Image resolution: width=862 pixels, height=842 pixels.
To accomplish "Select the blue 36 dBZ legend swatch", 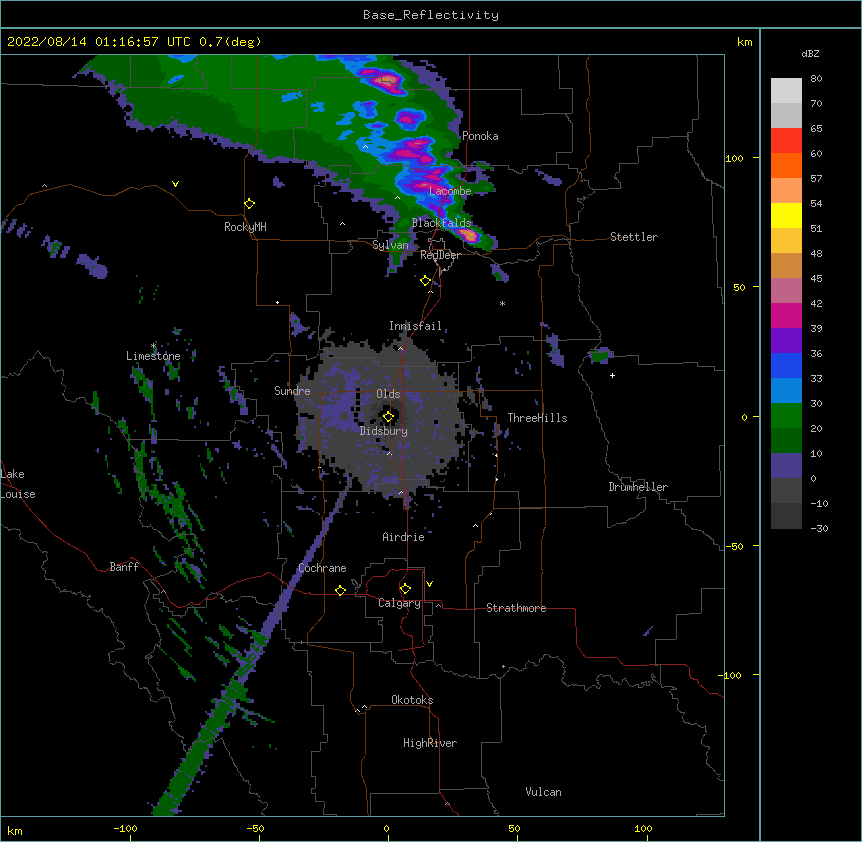I will point(786,365).
